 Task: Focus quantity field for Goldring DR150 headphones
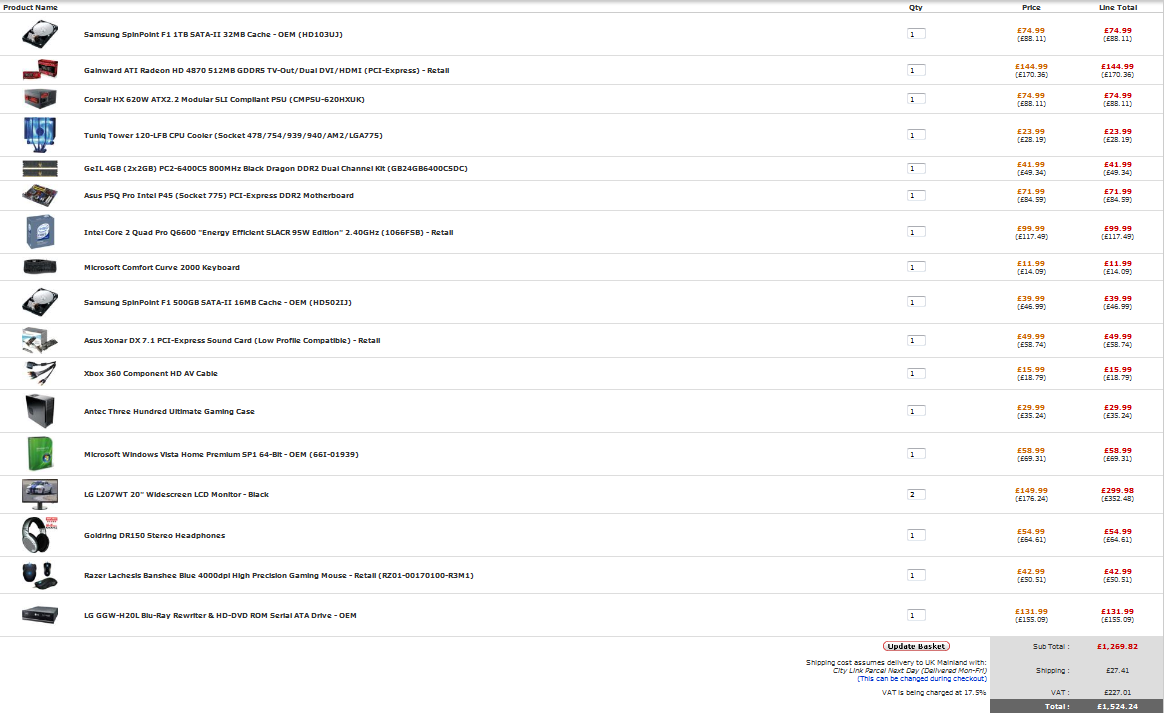pos(916,535)
